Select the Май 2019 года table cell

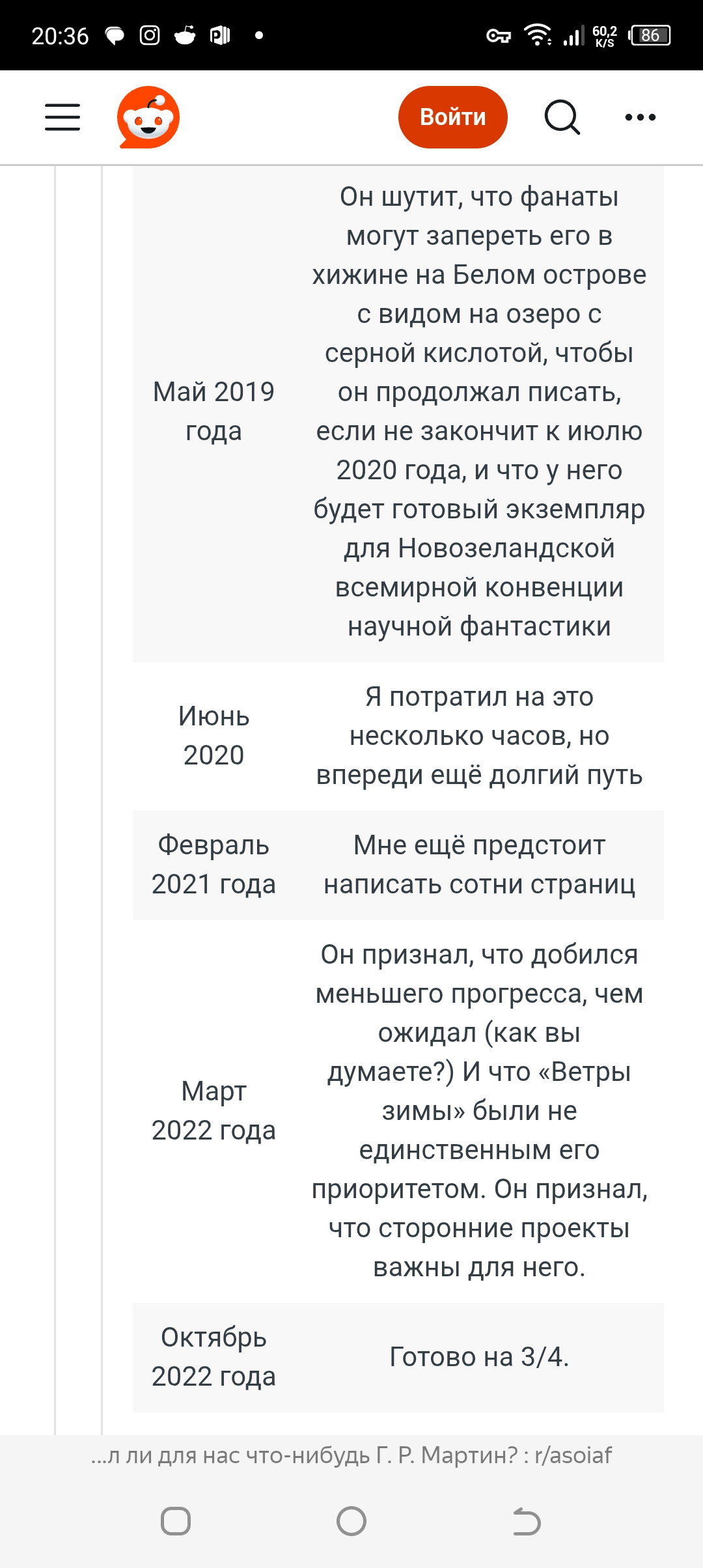point(214,412)
